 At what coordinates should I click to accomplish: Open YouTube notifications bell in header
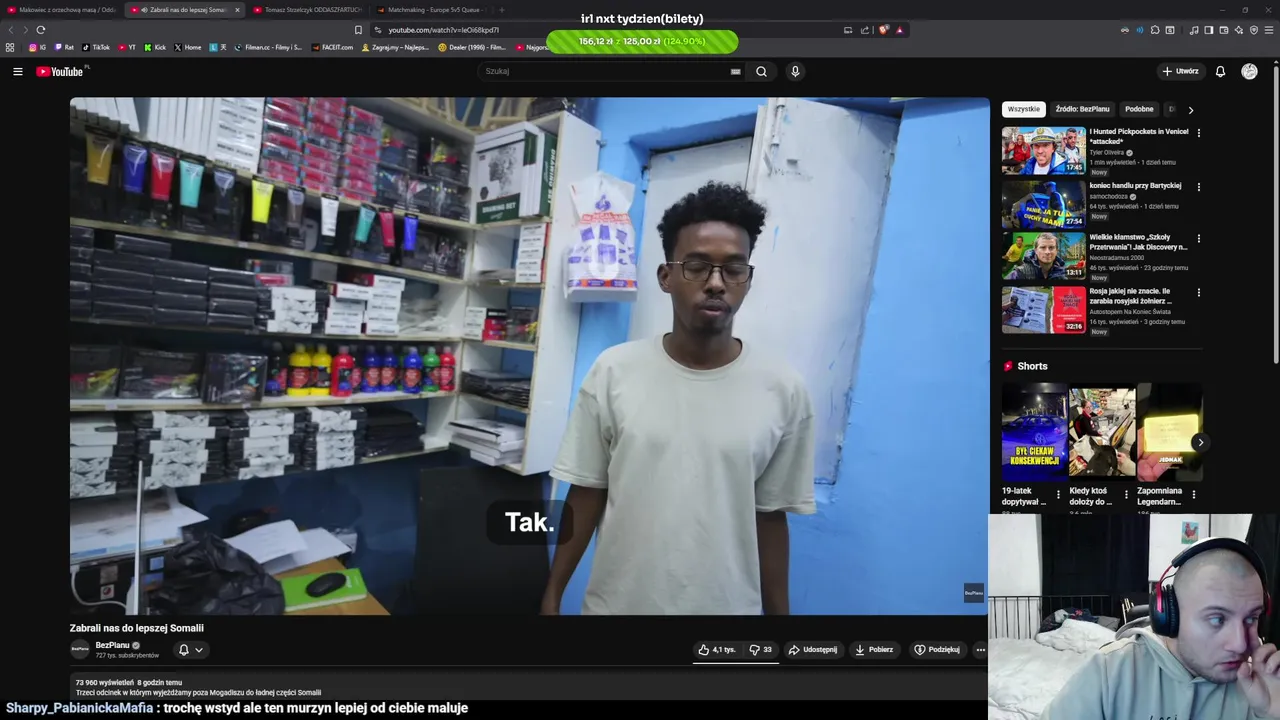(1220, 71)
